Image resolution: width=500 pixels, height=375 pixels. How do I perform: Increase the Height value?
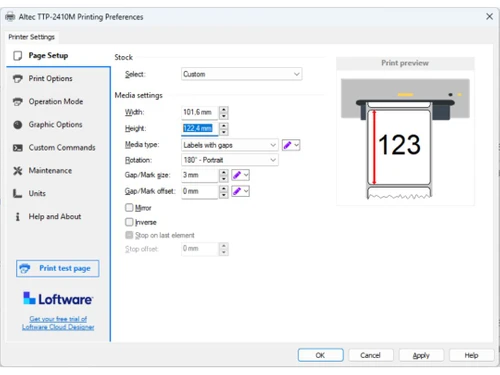pyautogui.click(x=224, y=126)
